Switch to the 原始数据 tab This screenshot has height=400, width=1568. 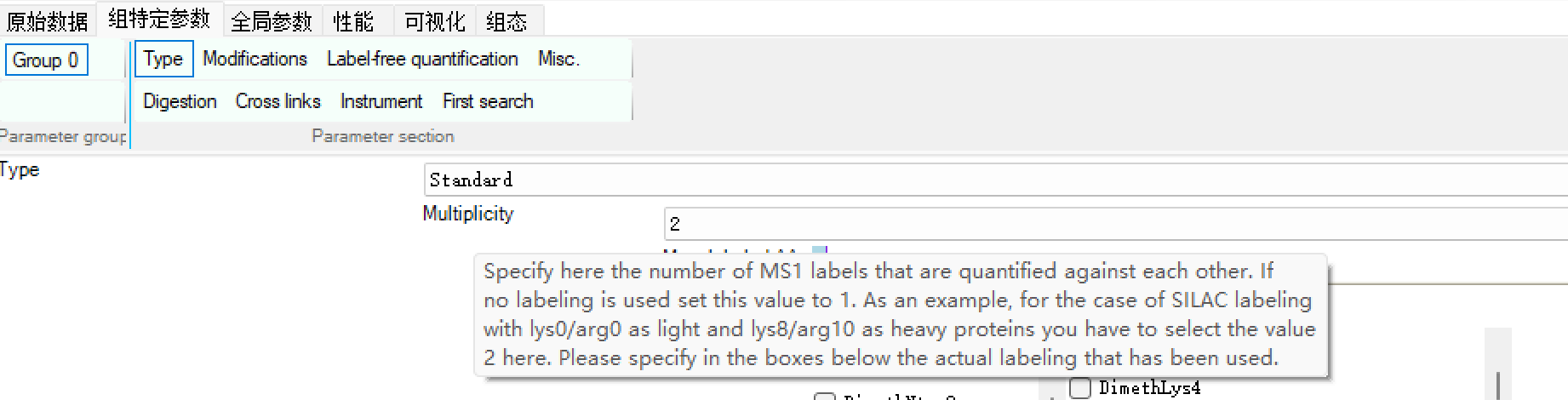tap(47, 20)
